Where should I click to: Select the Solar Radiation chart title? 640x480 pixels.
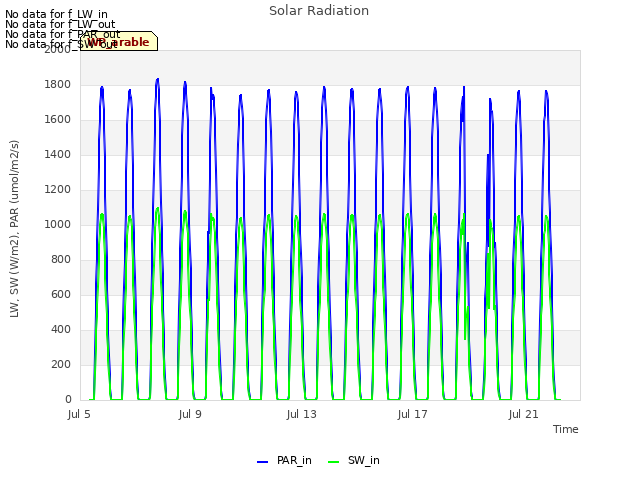pyautogui.click(x=319, y=11)
